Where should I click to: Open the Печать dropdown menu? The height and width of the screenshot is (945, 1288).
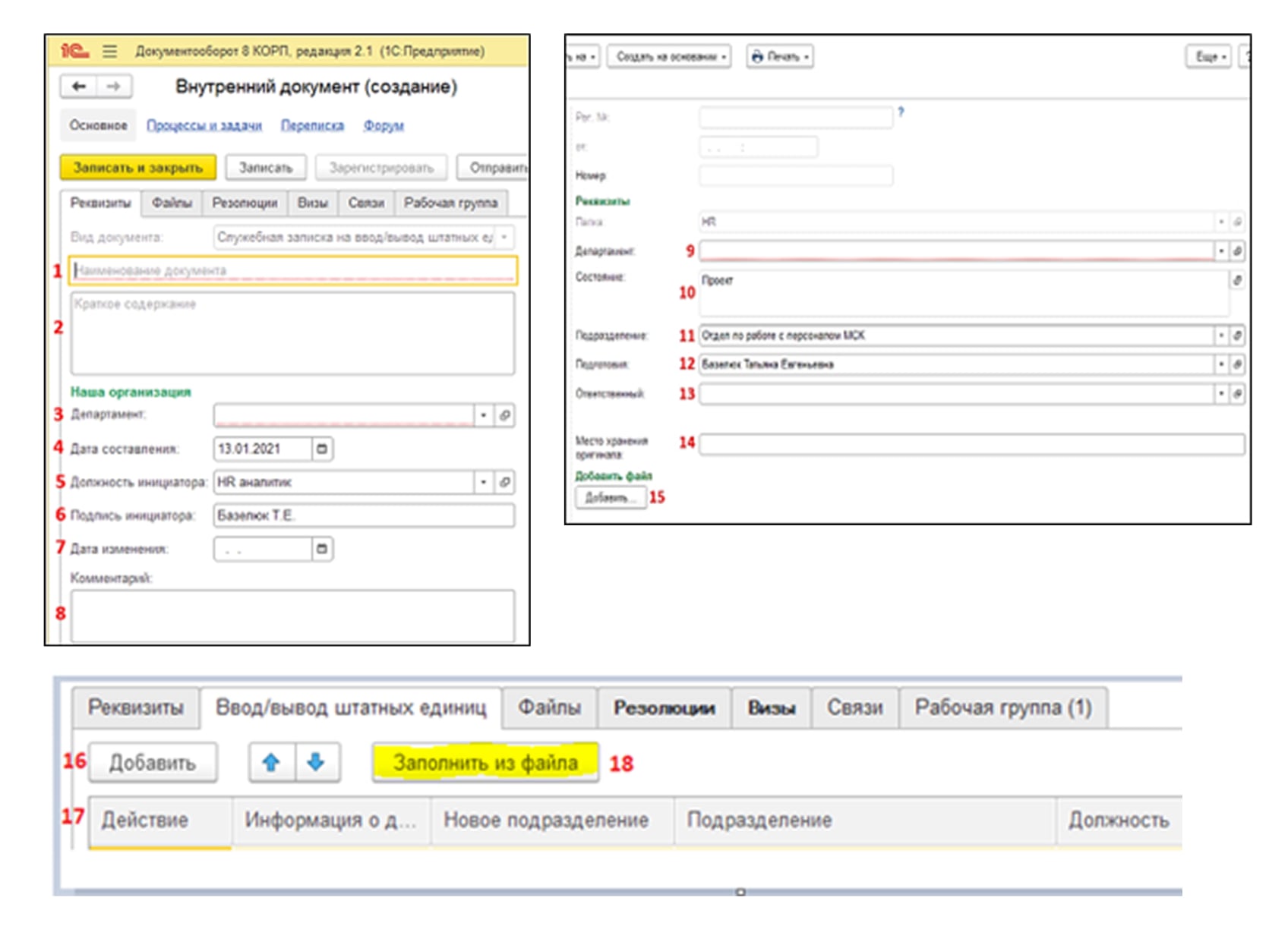tap(780, 57)
